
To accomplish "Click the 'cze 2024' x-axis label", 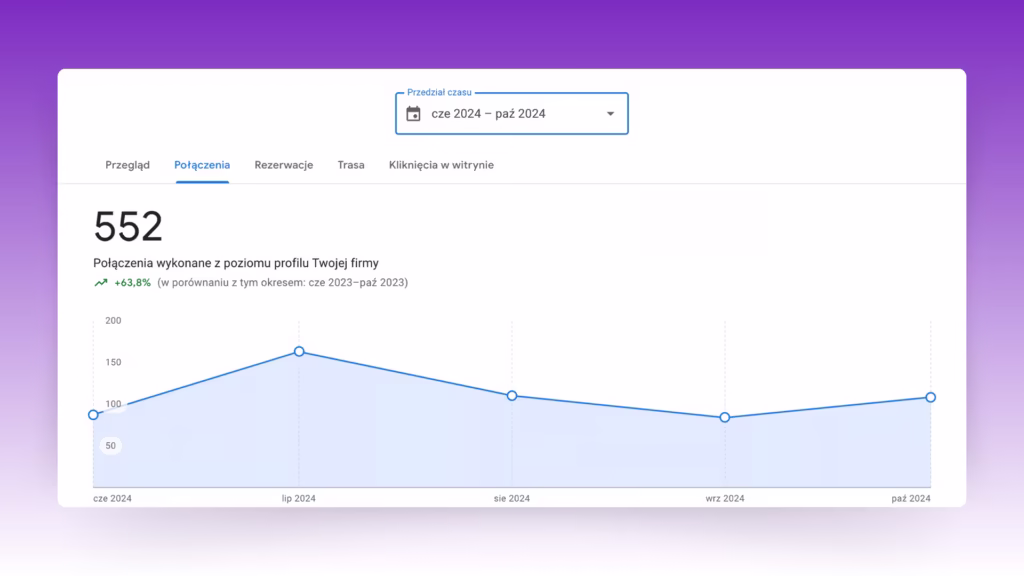I will coord(112,498).
